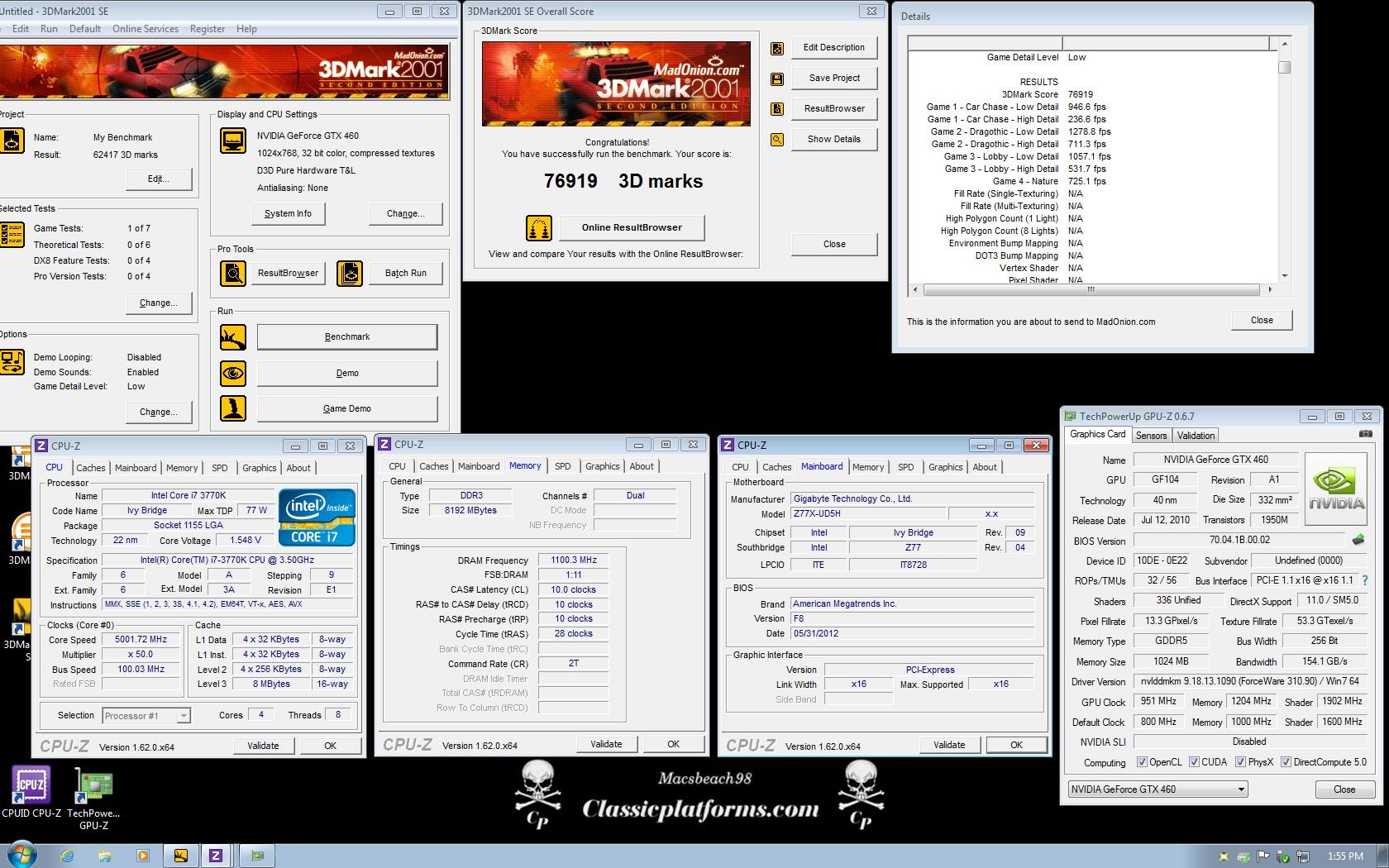The width and height of the screenshot is (1389, 868).
Task: Click the Benchmark run icon
Action: [x=233, y=337]
